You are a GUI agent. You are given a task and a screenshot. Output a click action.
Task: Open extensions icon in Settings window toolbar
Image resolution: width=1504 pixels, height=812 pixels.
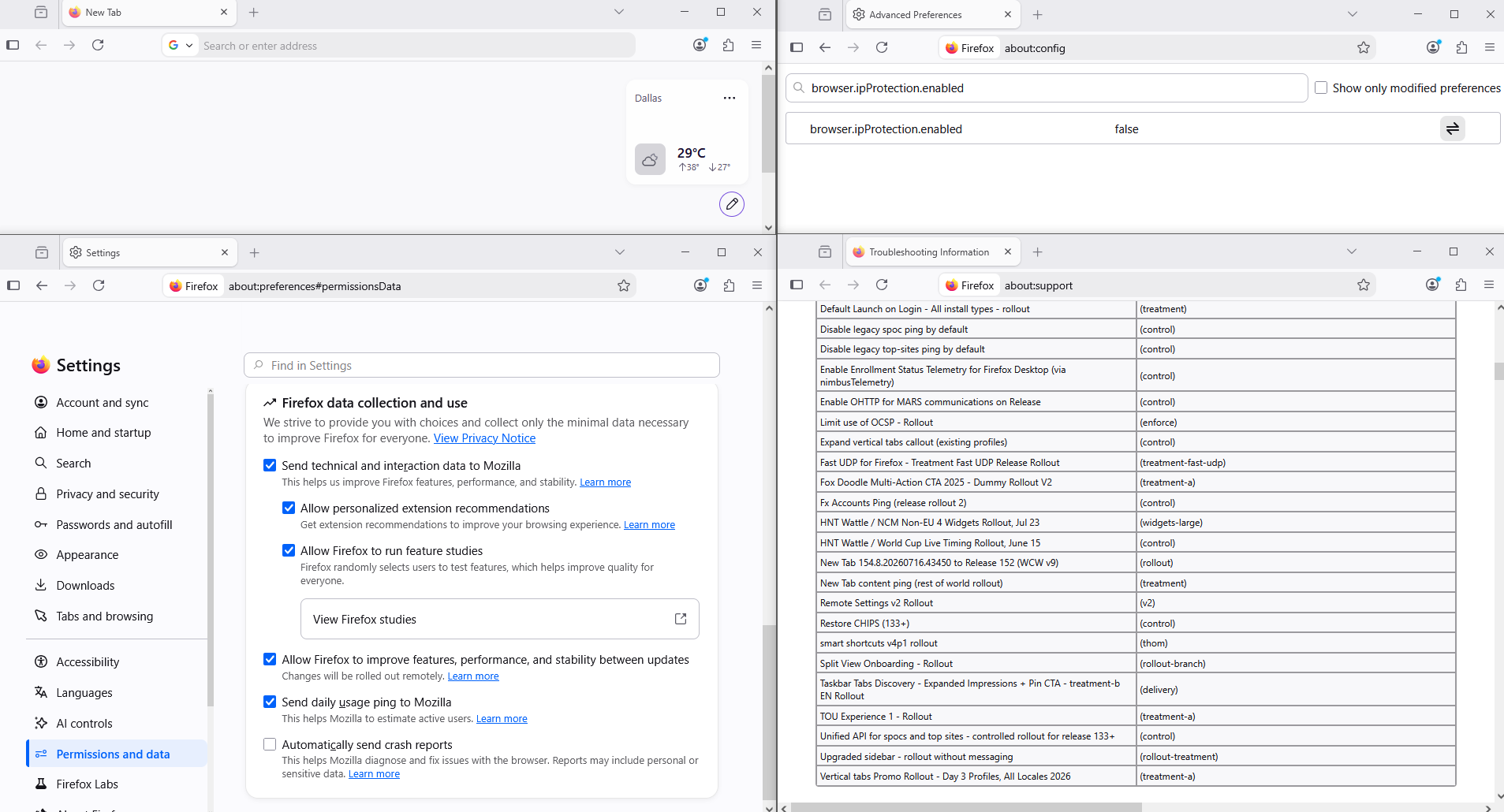tap(729, 285)
